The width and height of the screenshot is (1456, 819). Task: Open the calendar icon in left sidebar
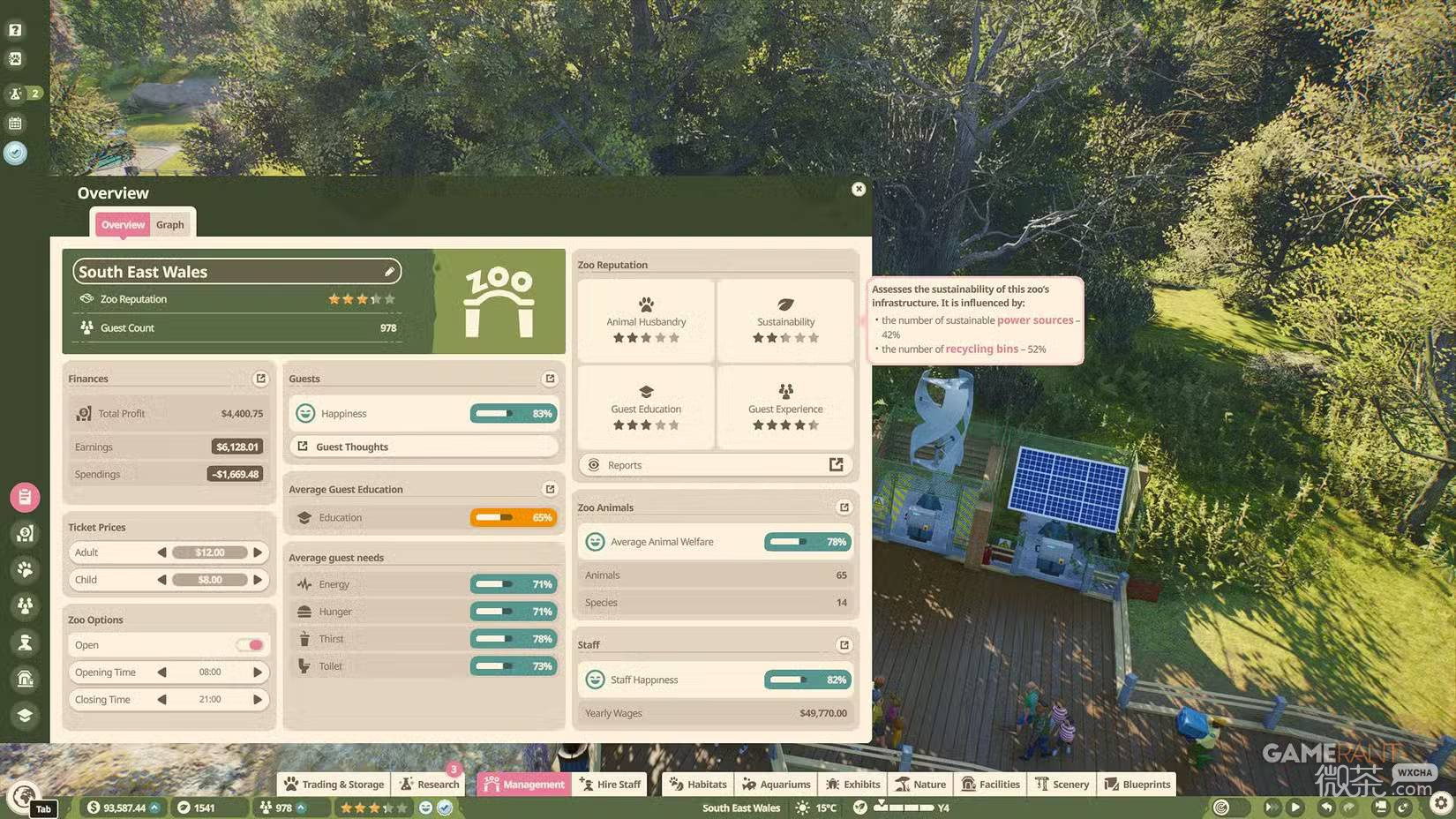pos(15,124)
